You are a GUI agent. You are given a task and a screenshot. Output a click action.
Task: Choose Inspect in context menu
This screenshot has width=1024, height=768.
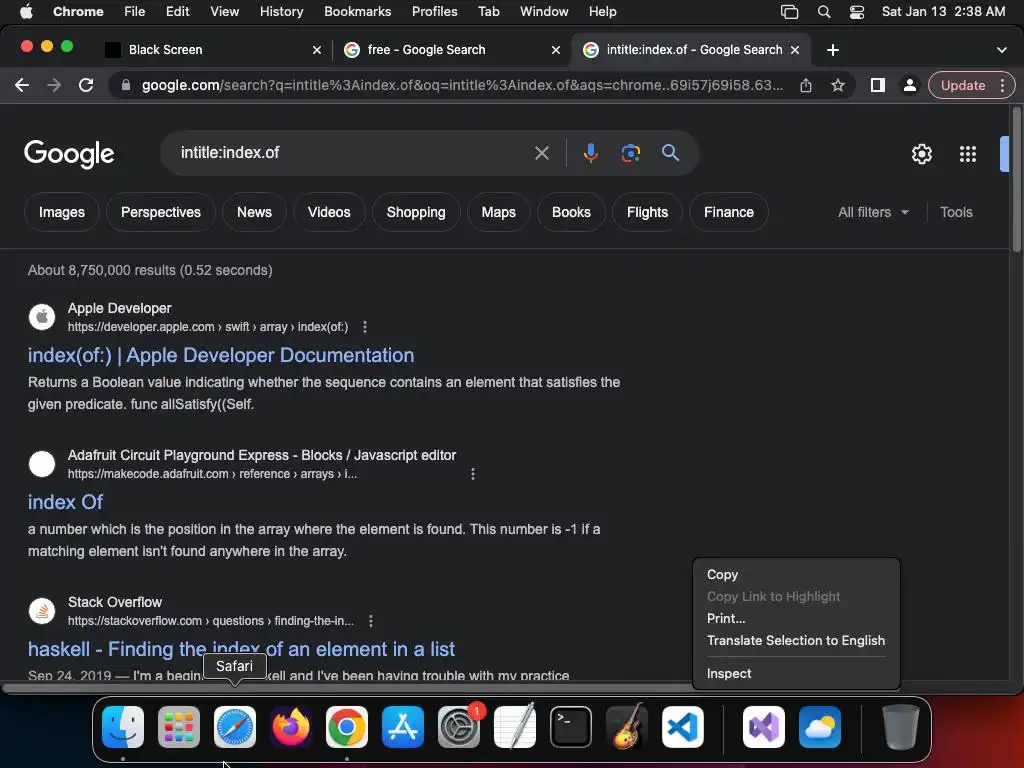tap(796, 673)
